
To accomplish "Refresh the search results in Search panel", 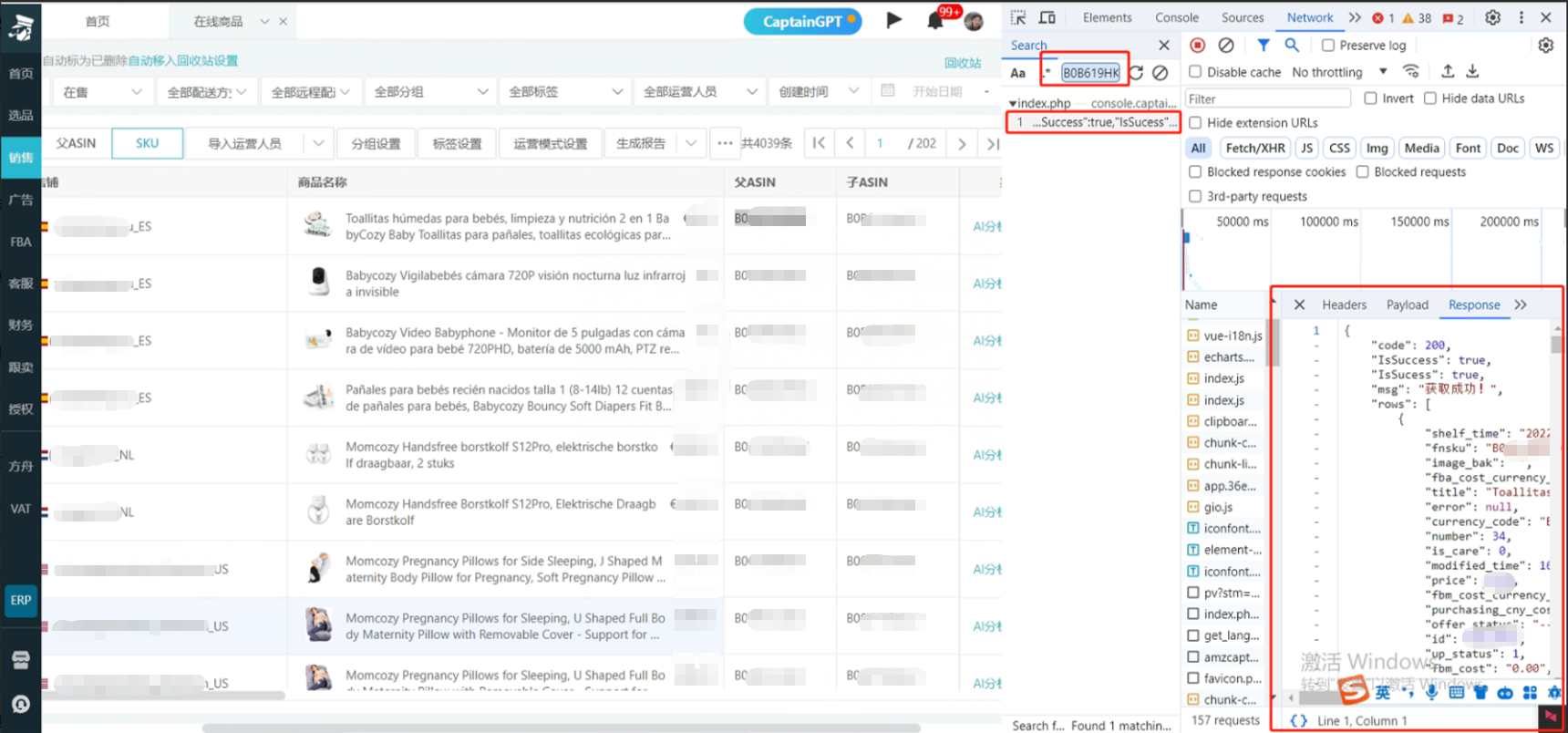I will [x=1136, y=72].
